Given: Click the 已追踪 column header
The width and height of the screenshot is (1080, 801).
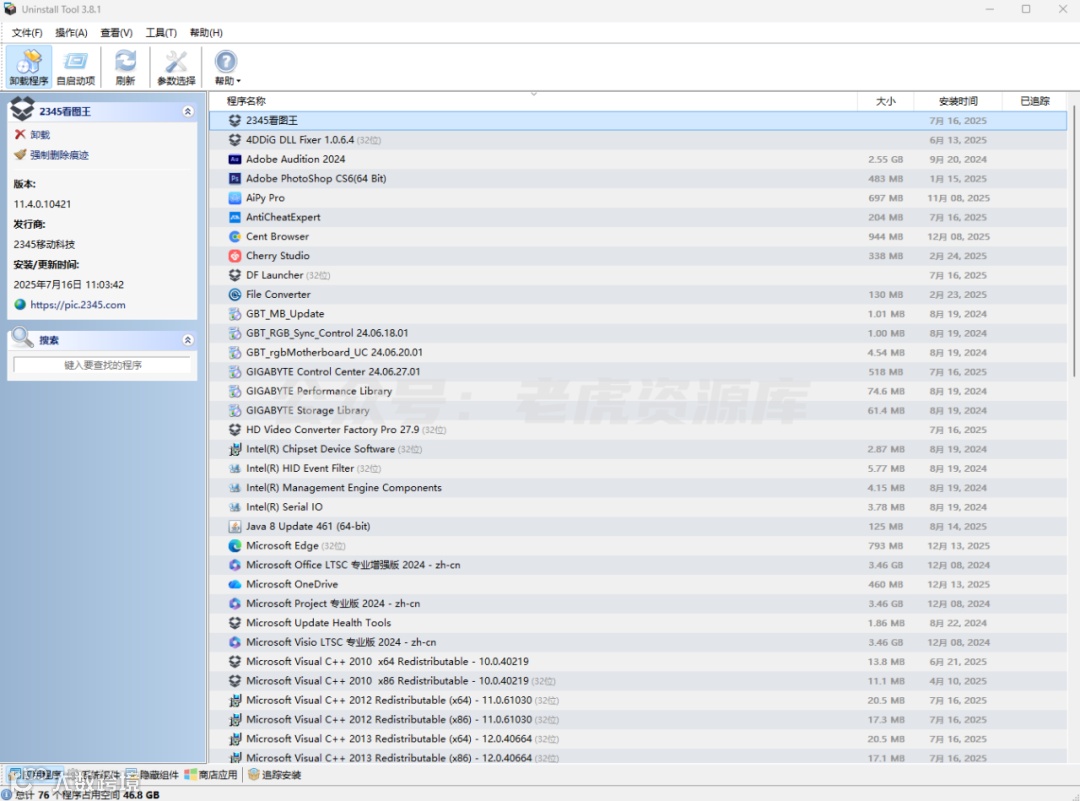Looking at the screenshot, I should [x=1035, y=101].
